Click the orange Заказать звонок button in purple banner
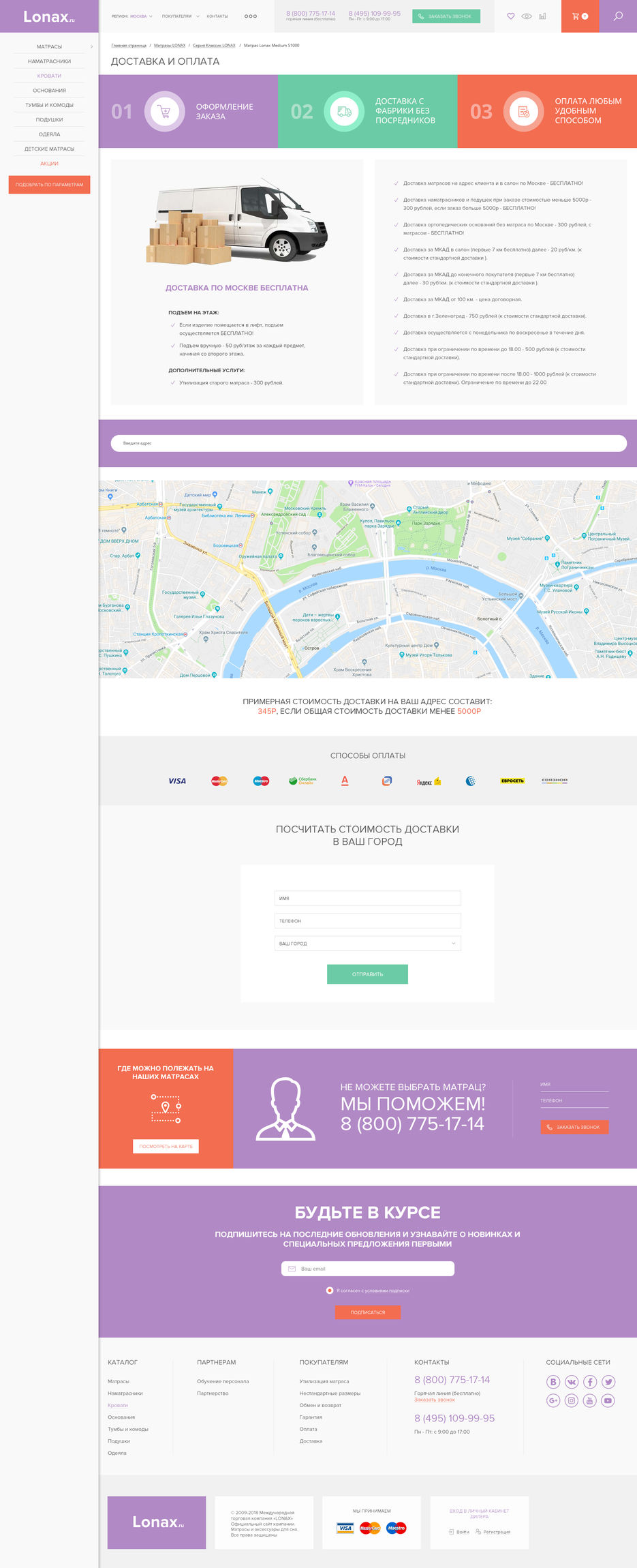The height and width of the screenshot is (1568, 637). click(574, 1128)
